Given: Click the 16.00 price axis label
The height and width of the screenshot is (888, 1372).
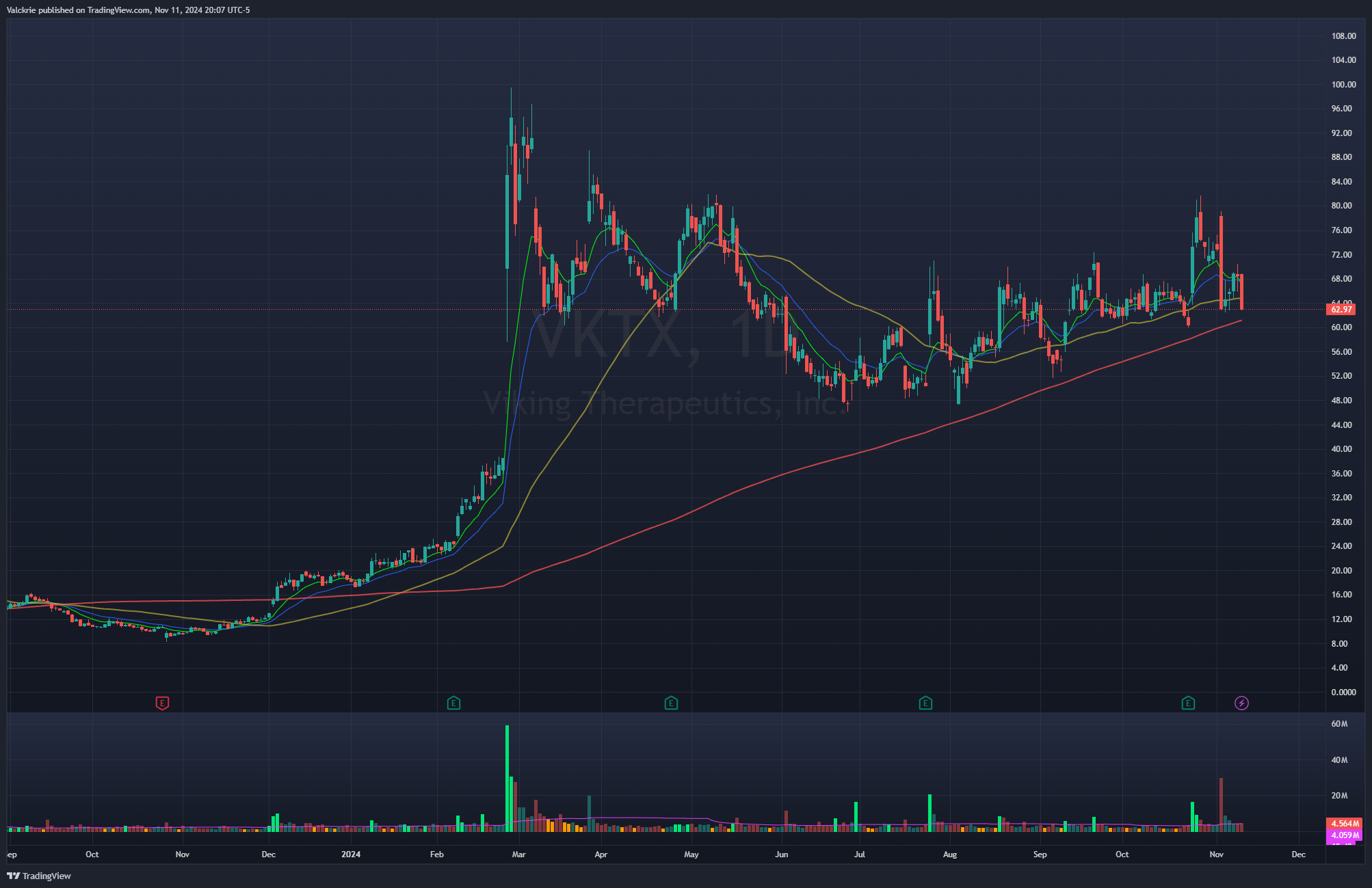Looking at the screenshot, I should coord(1341,595).
